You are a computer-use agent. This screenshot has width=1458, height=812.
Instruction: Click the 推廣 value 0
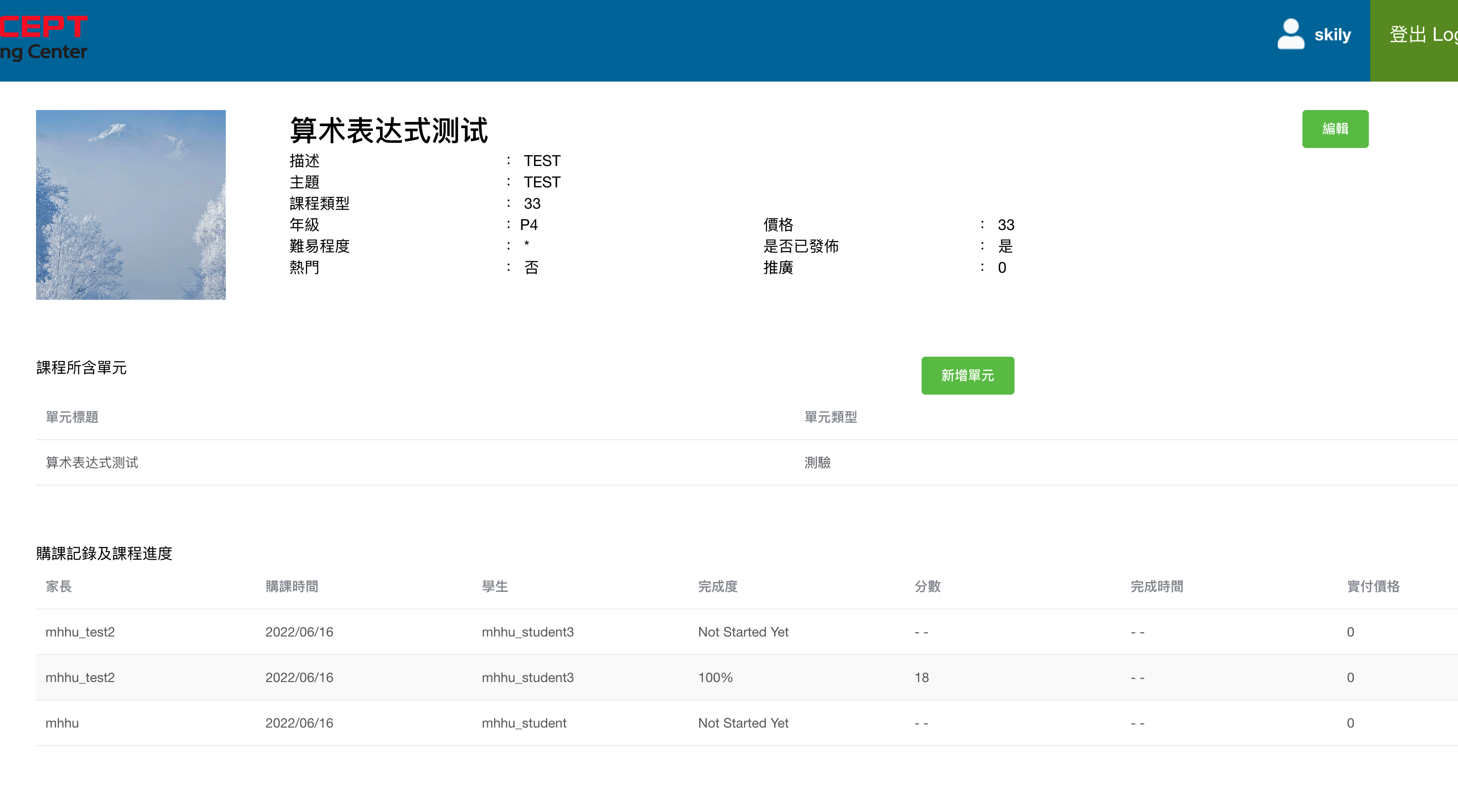(x=1002, y=268)
